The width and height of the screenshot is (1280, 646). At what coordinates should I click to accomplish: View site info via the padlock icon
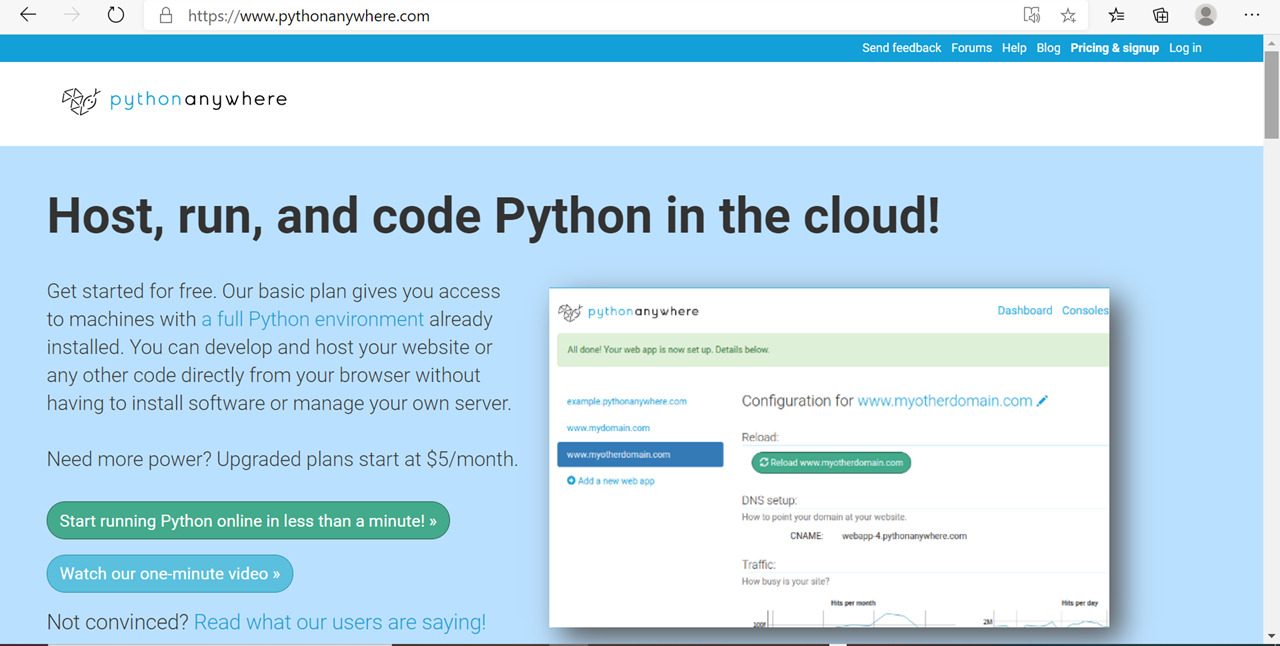click(166, 16)
